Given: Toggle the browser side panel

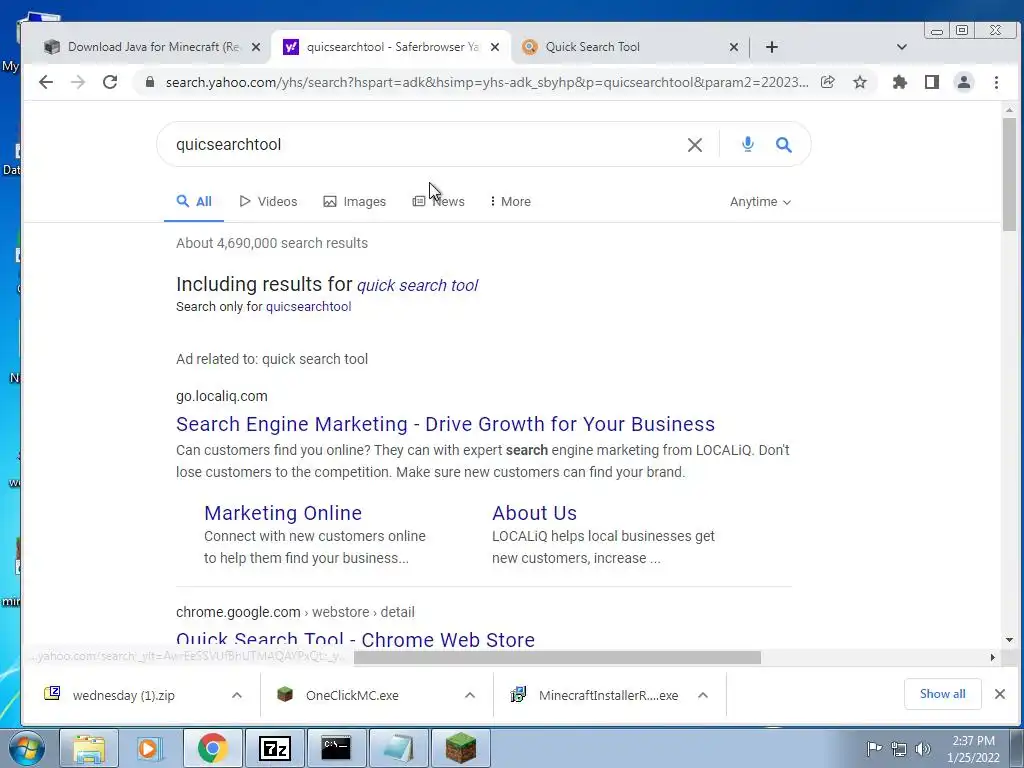Looking at the screenshot, I should (x=932, y=82).
